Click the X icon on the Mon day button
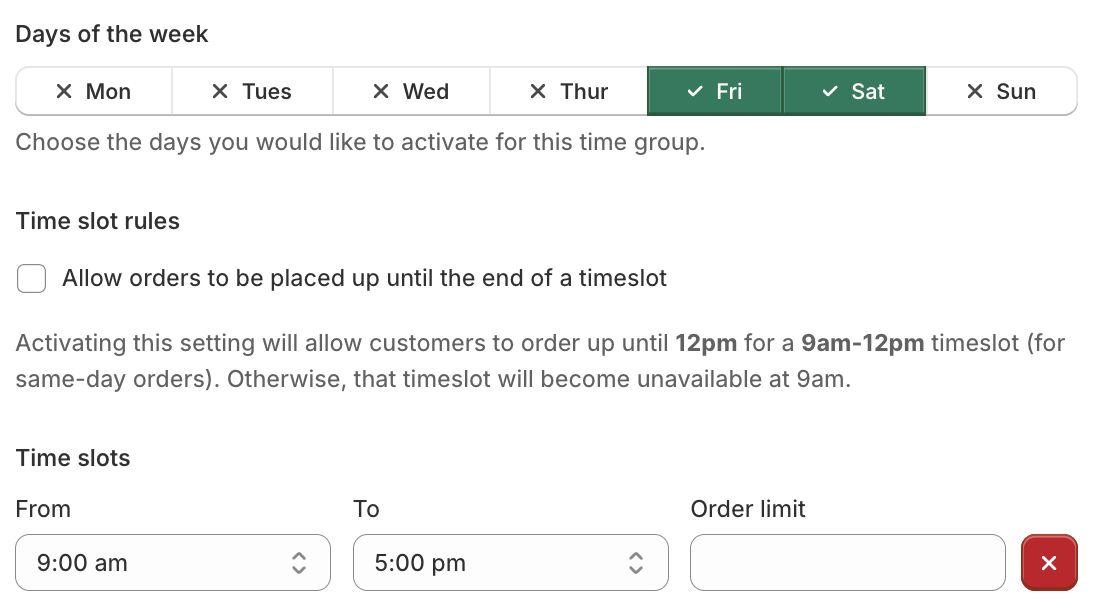Screen dimensions: 1098x616 pos(62,91)
